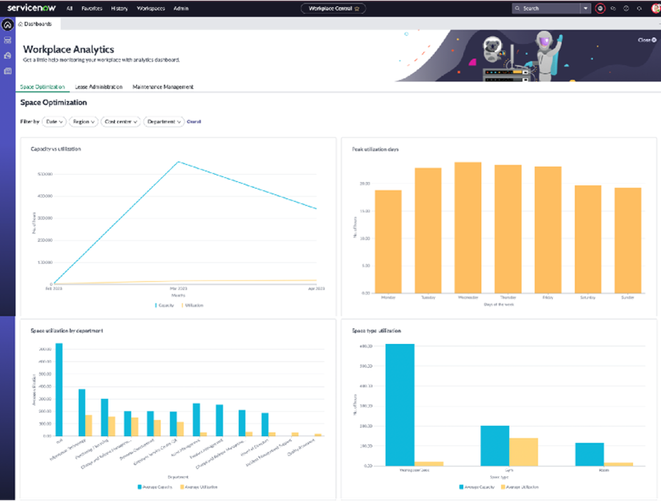
Task: Click the Capacity vs utilization chart title
Action: click(56, 149)
